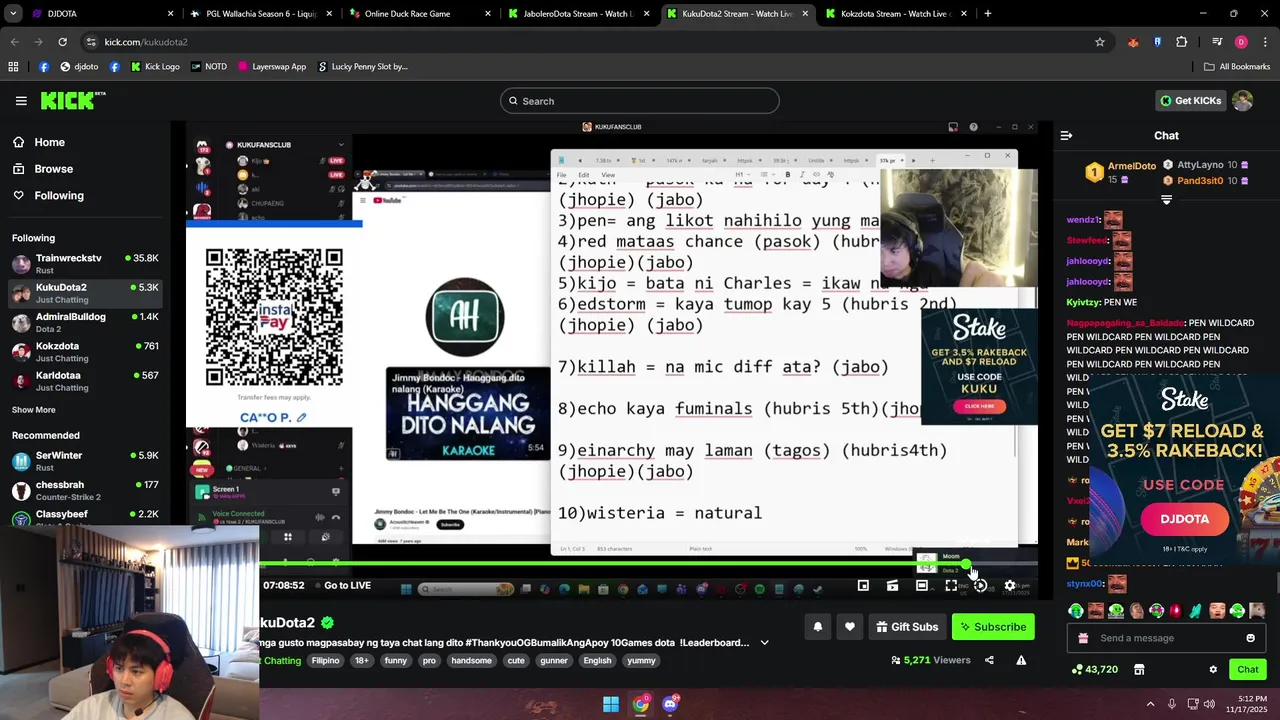Click the KICK logo
The width and height of the screenshot is (1280, 720).
(73, 100)
